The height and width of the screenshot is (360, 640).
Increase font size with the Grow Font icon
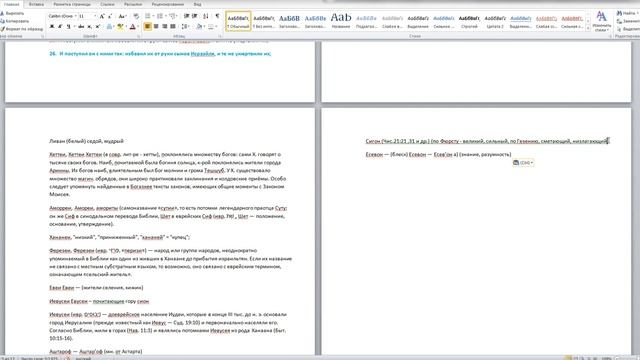(102, 16)
